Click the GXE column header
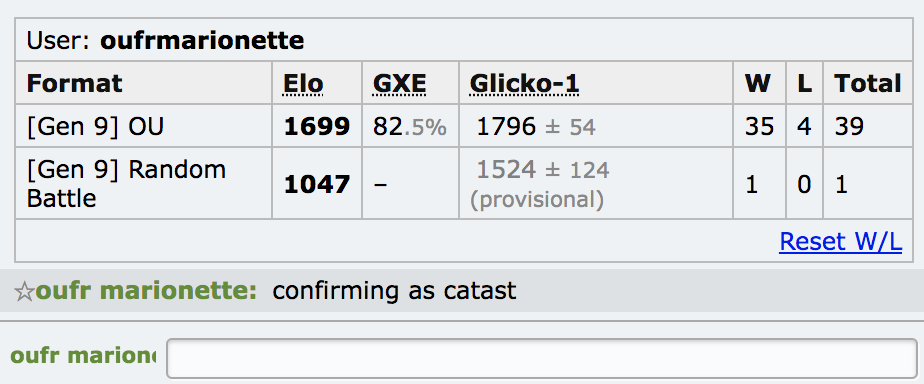The image size is (924, 384). point(400,84)
